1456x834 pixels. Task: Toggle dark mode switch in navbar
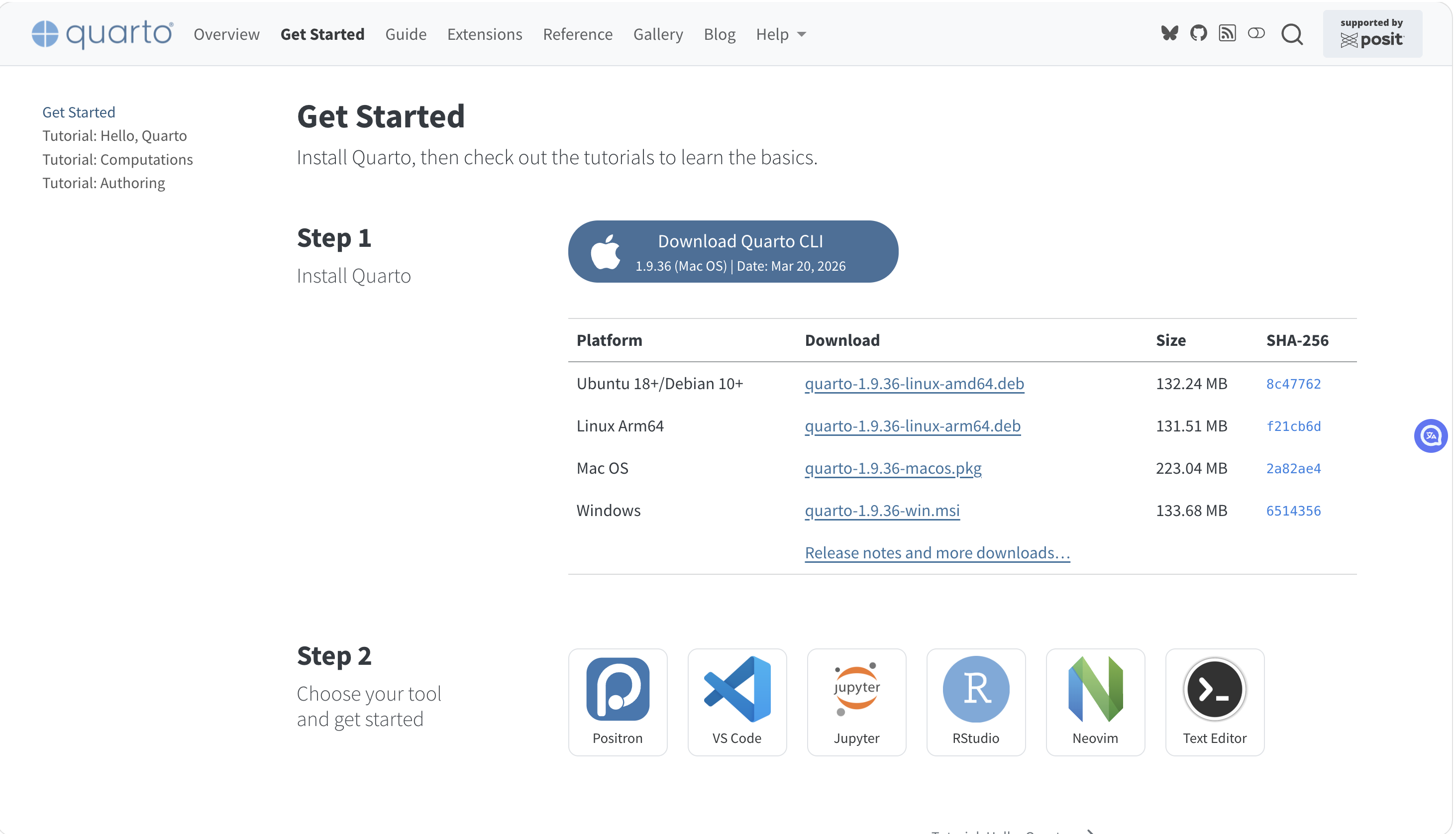tap(1256, 33)
